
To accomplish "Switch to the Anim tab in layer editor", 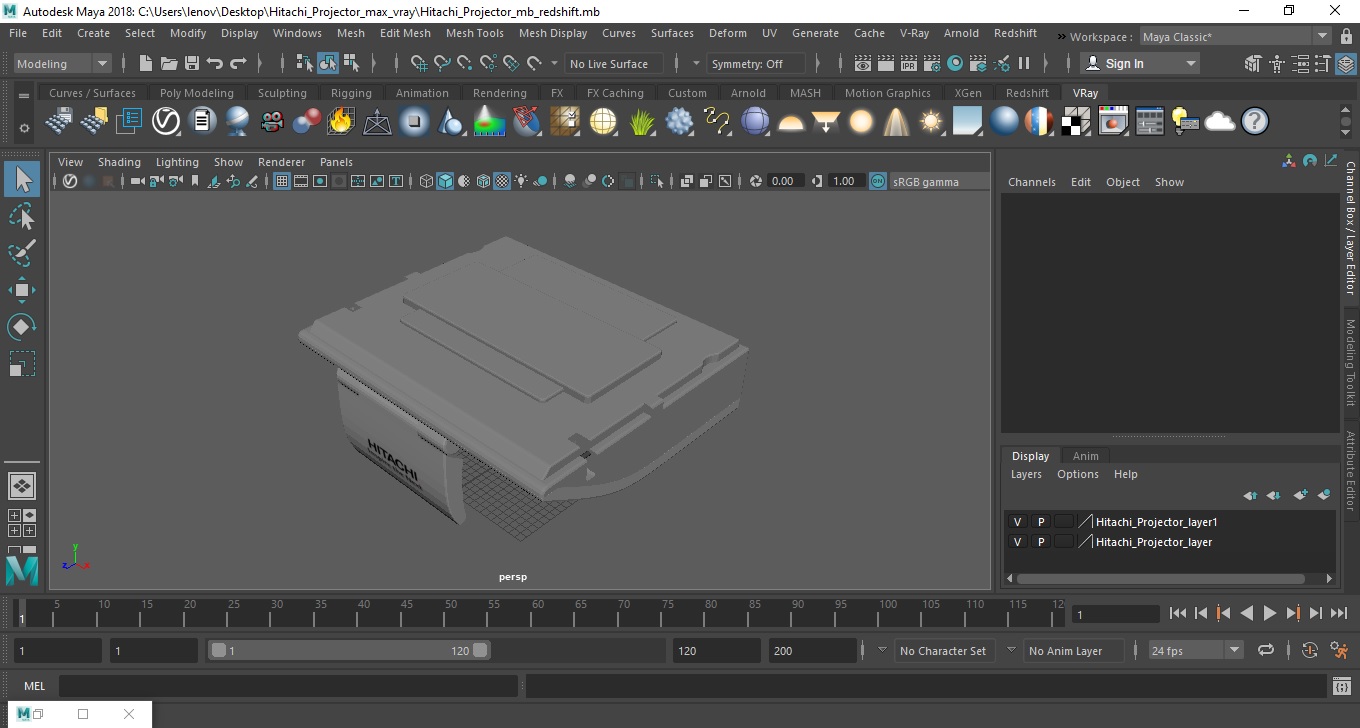I will 1085,455.
